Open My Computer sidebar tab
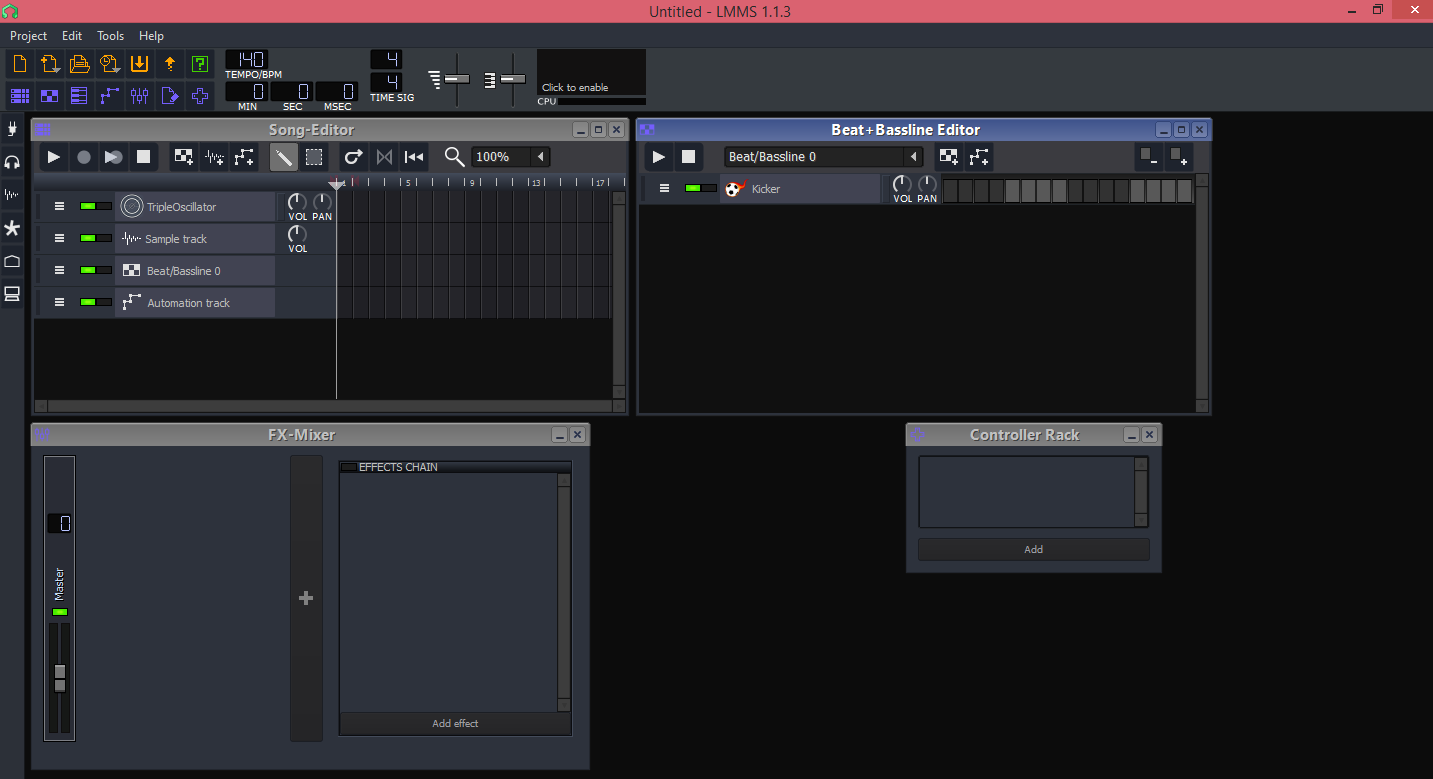This screenshot has width=1433, height=779. (x=12, y=294)
